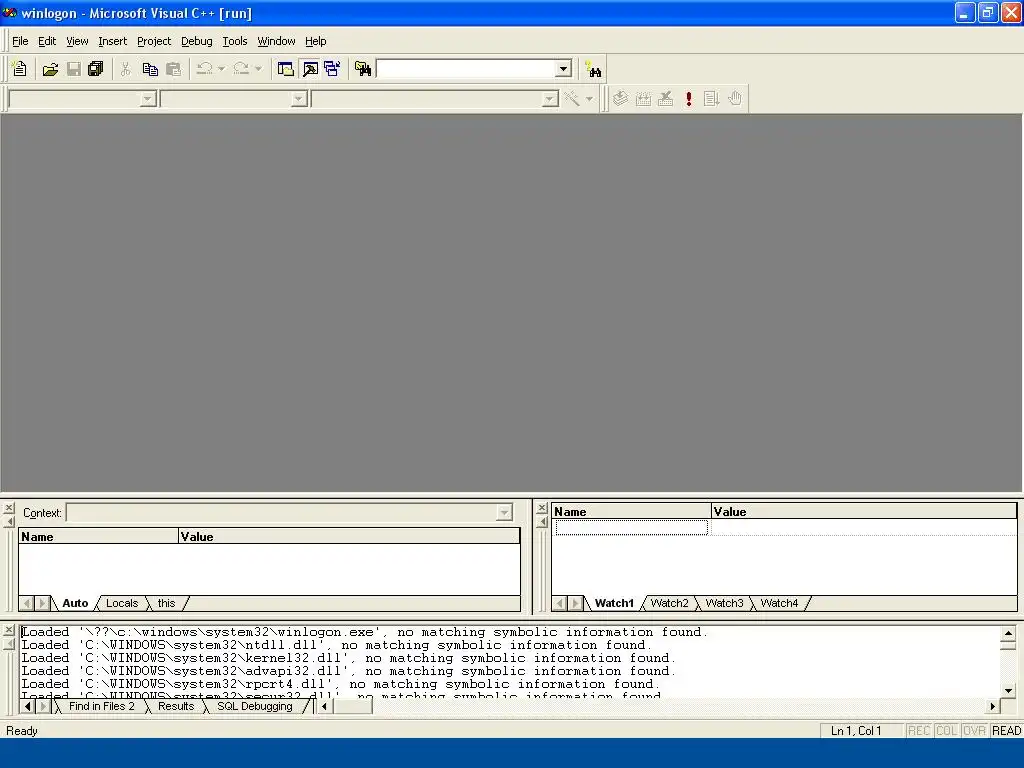Click the Undo arrow icon
This screenshot has height=768, width=1024.
coord(204,69)
